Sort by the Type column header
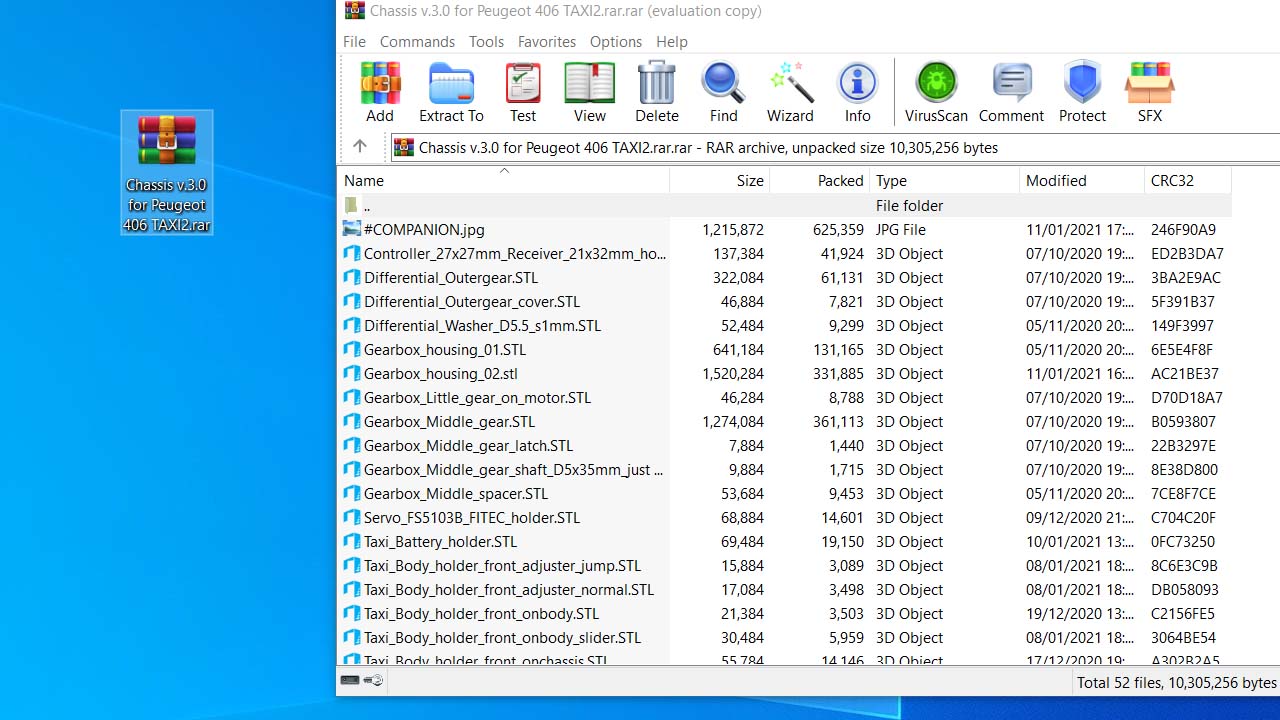 pos(945,180)
